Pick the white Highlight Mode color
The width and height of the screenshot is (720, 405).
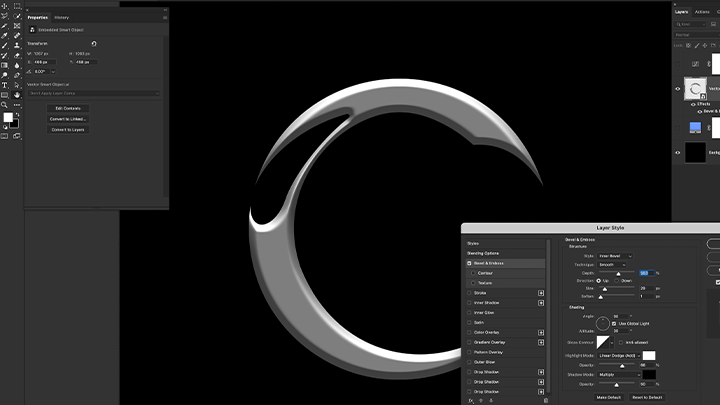pyautogui.click(x=649, y=355)
